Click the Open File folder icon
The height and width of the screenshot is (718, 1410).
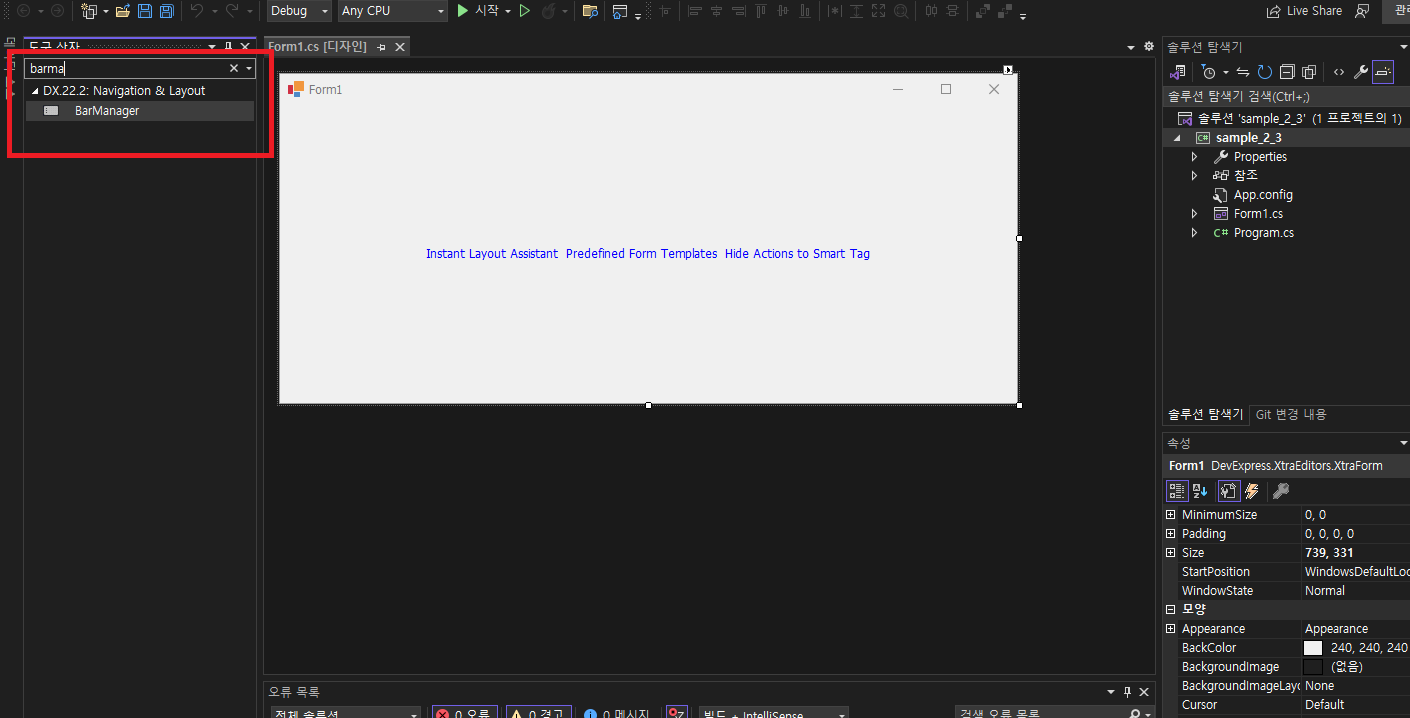click(123, 11)
